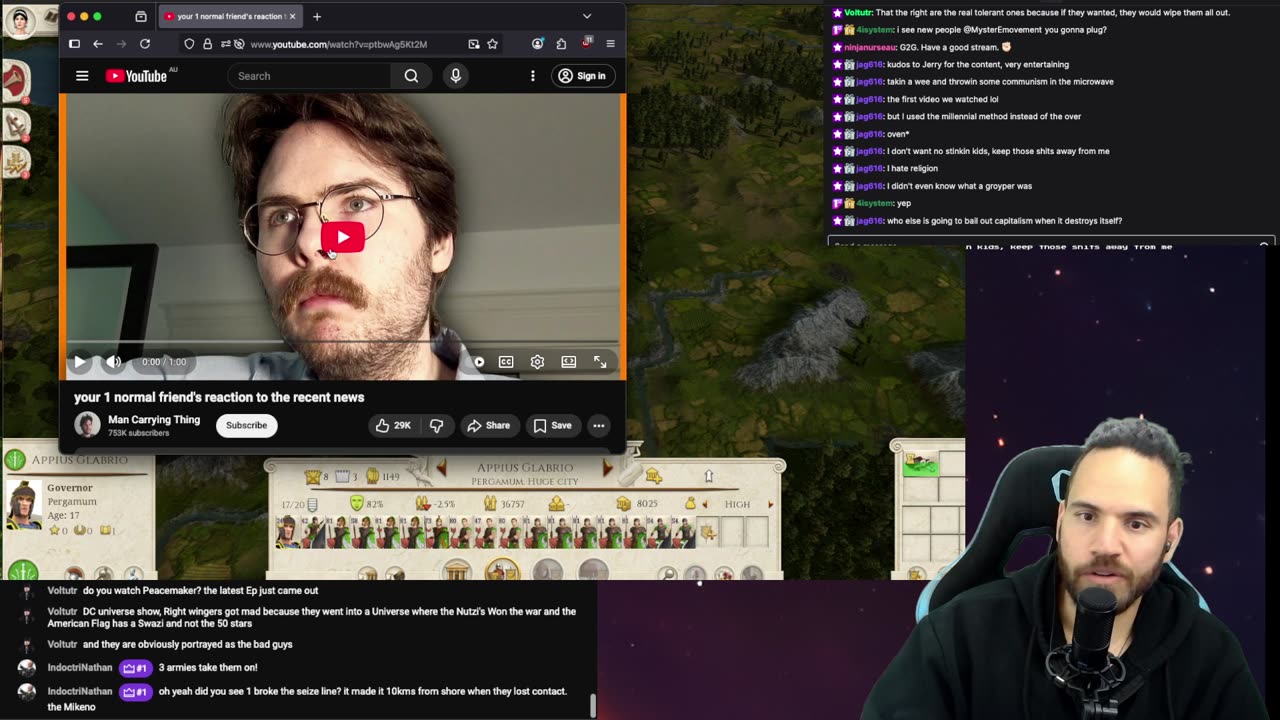Toggle closed captions on the video
Viewport: 1280px width, 720px height.
tap(506, 362)
